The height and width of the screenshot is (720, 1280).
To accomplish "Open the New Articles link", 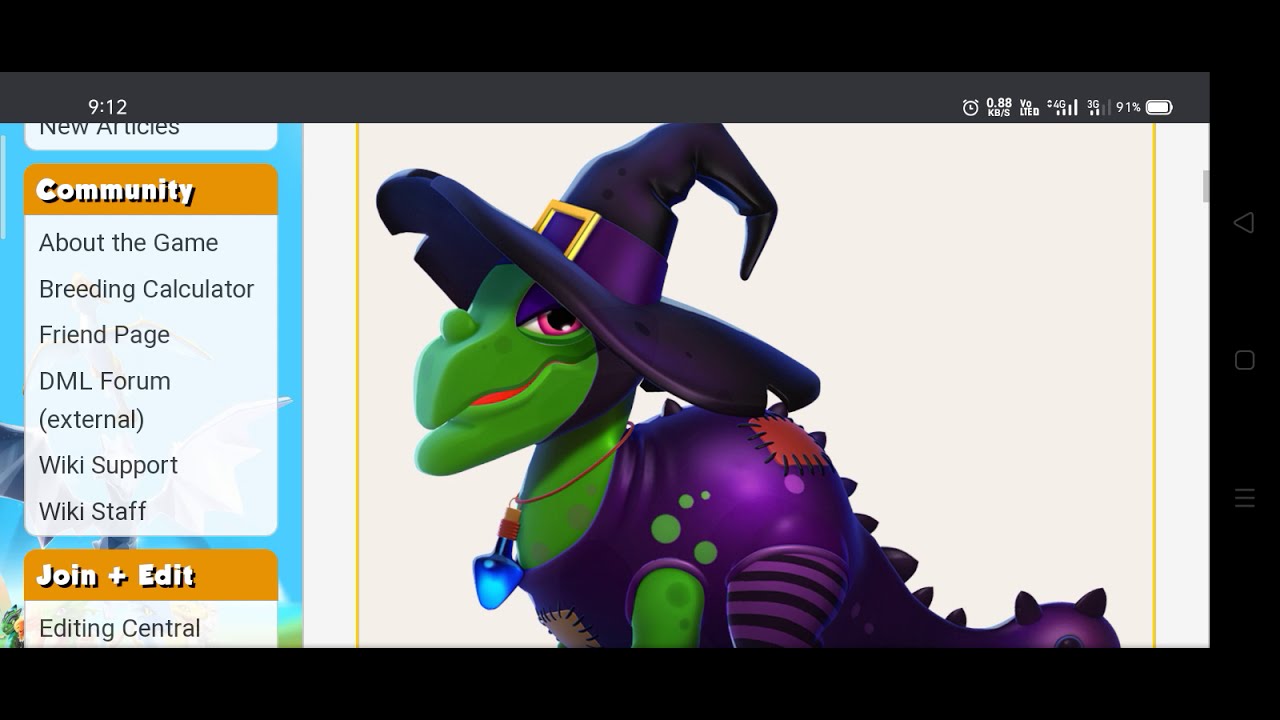I will tap(109, 128).
